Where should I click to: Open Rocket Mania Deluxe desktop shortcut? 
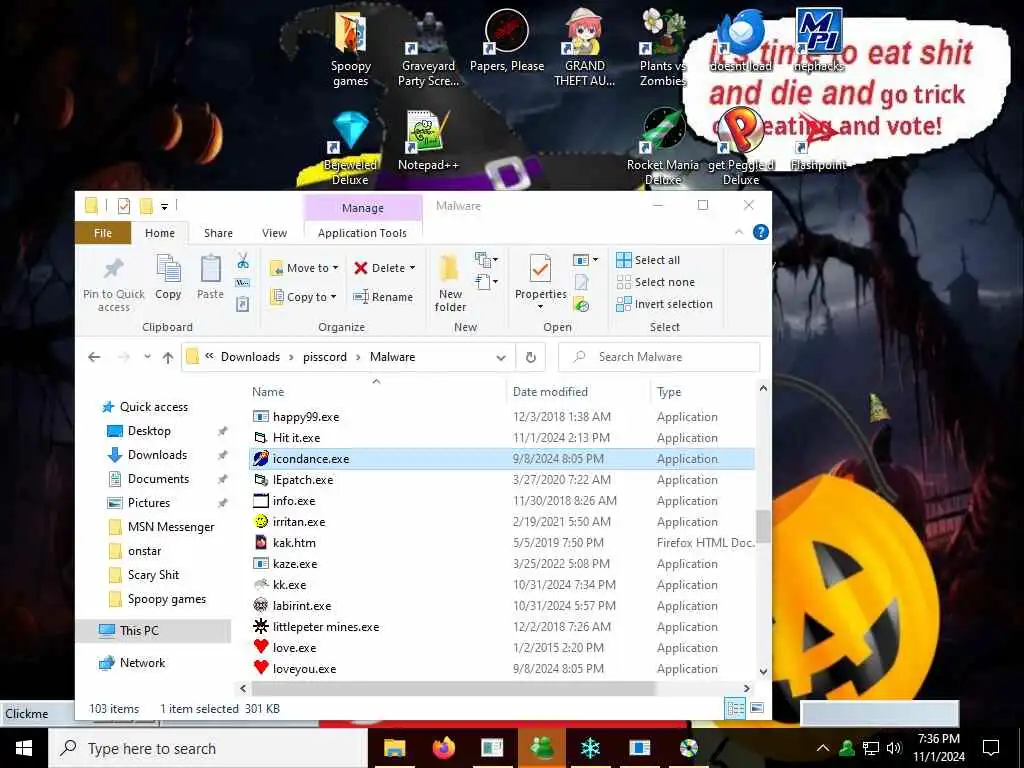(663, 148)
